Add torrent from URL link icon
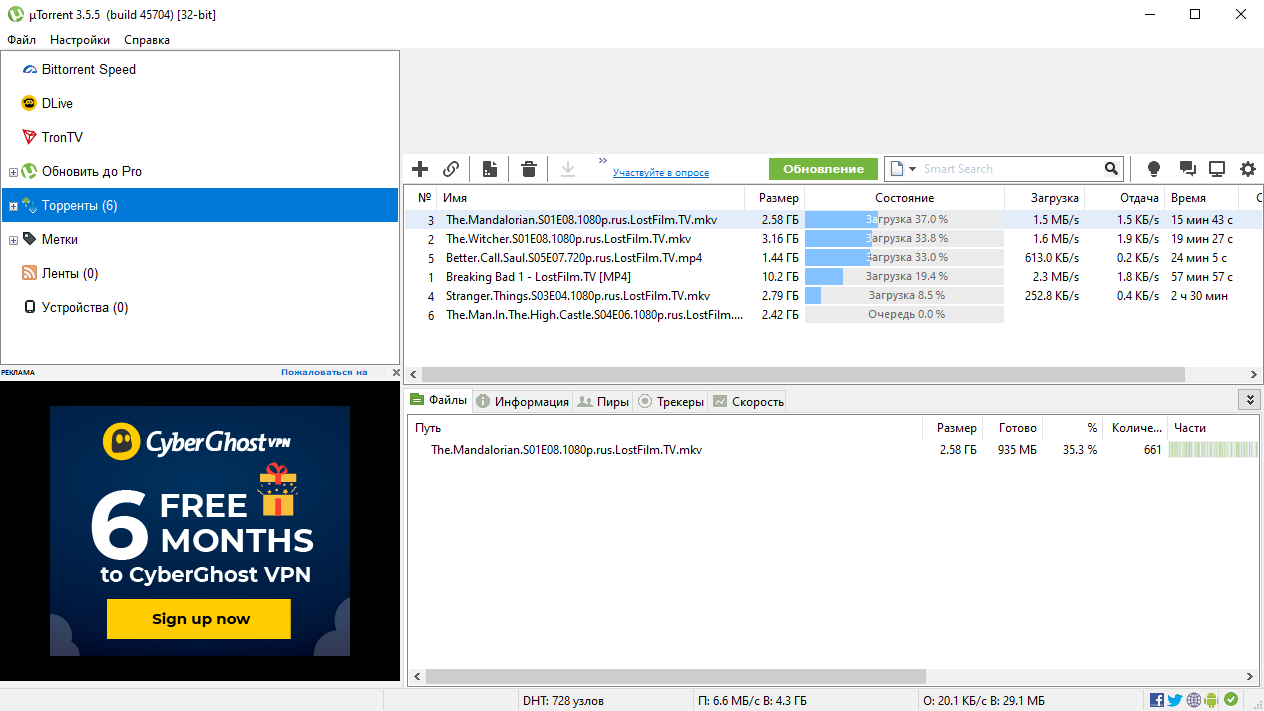This screenshot has width=1264, height=711. point(451,169)
